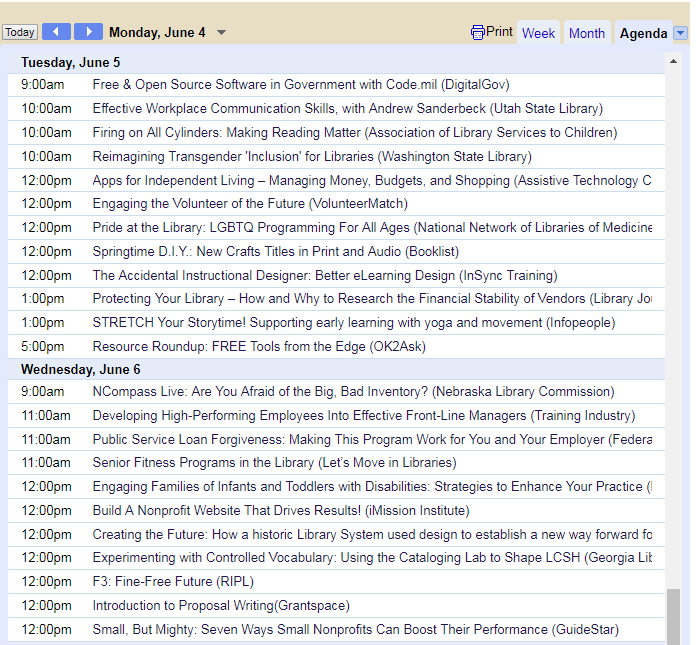Open Effective Workplace Communication Skills event

[348, 108]
